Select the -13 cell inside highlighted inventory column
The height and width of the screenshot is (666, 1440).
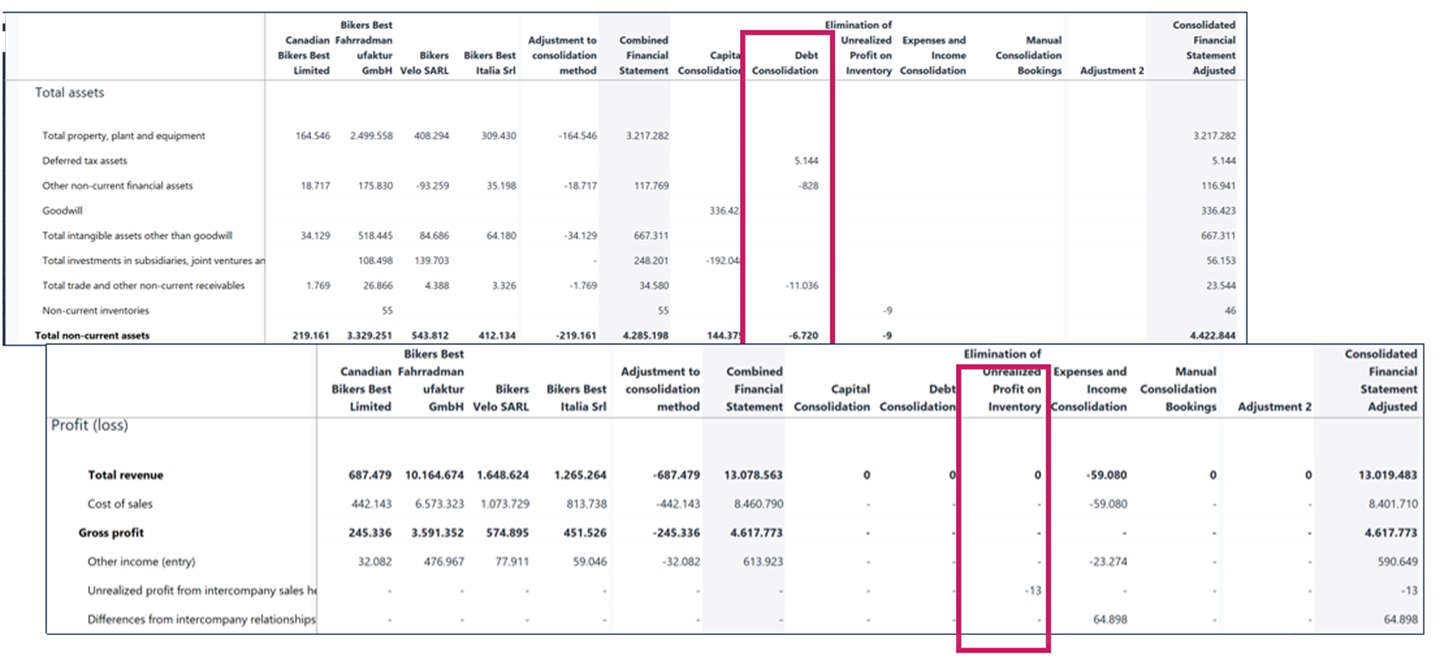click(x=1030, y=591)
